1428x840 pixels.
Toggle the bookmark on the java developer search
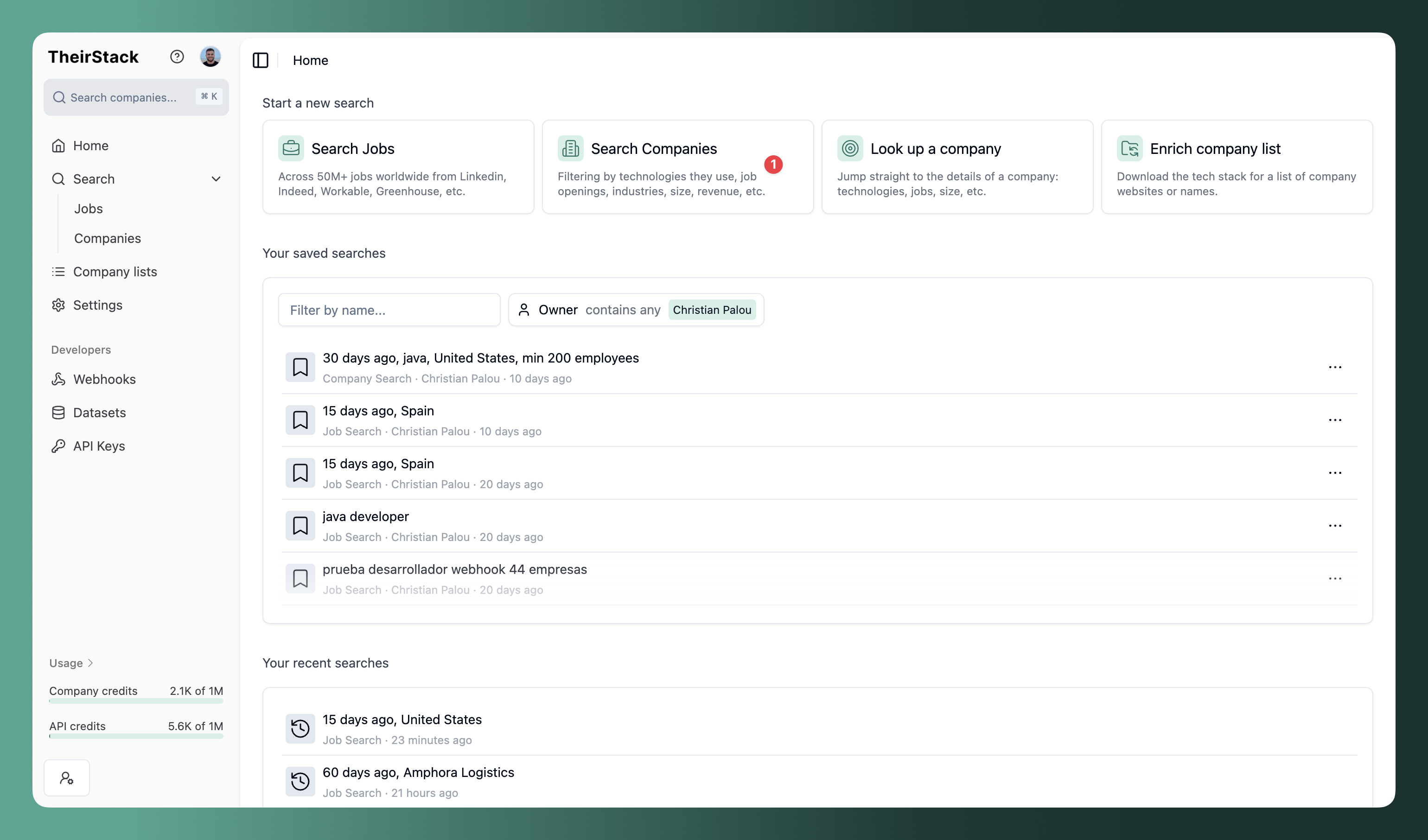coord(300,525)
